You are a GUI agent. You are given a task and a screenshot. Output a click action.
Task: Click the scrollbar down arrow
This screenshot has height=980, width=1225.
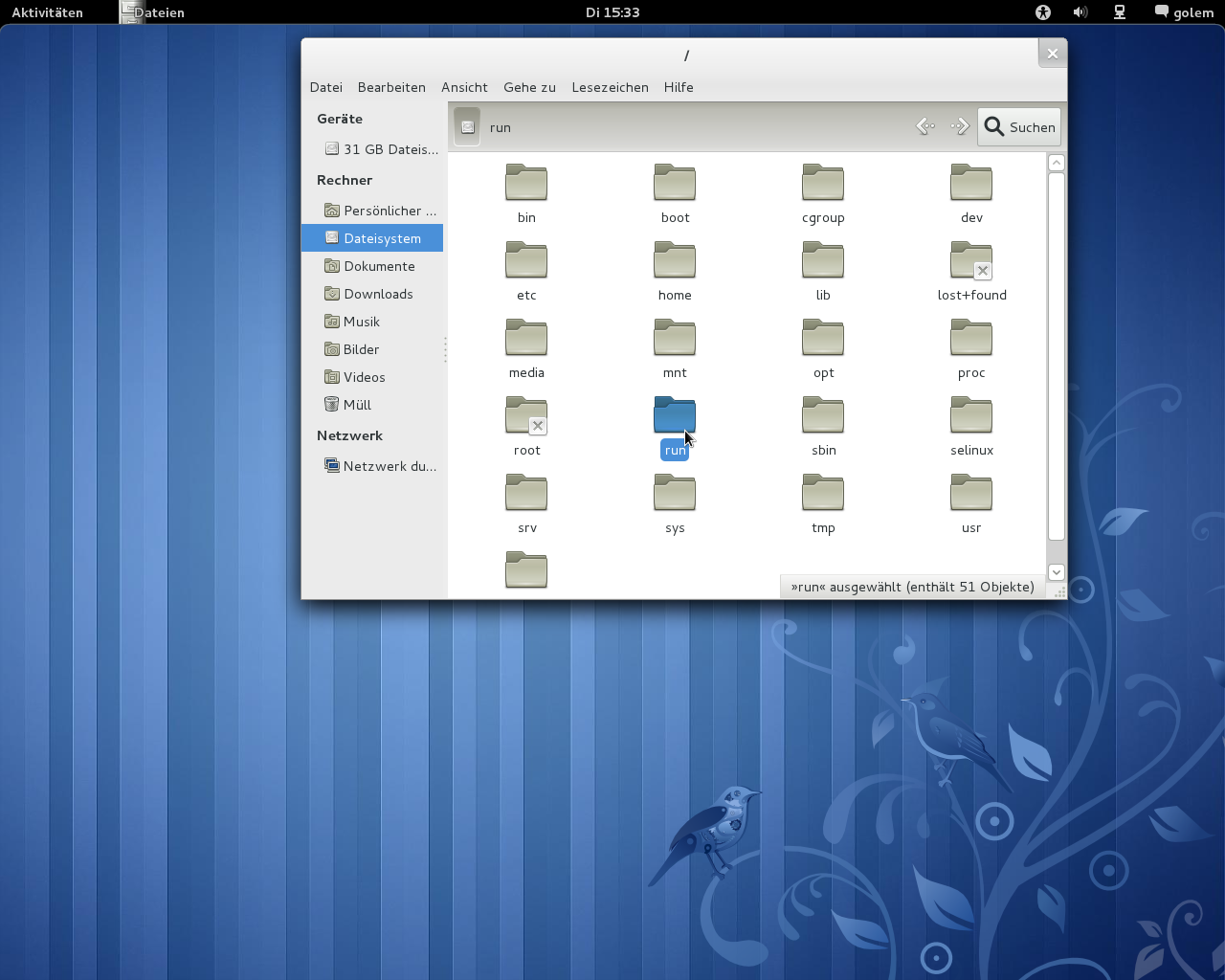click(1056, 571)
